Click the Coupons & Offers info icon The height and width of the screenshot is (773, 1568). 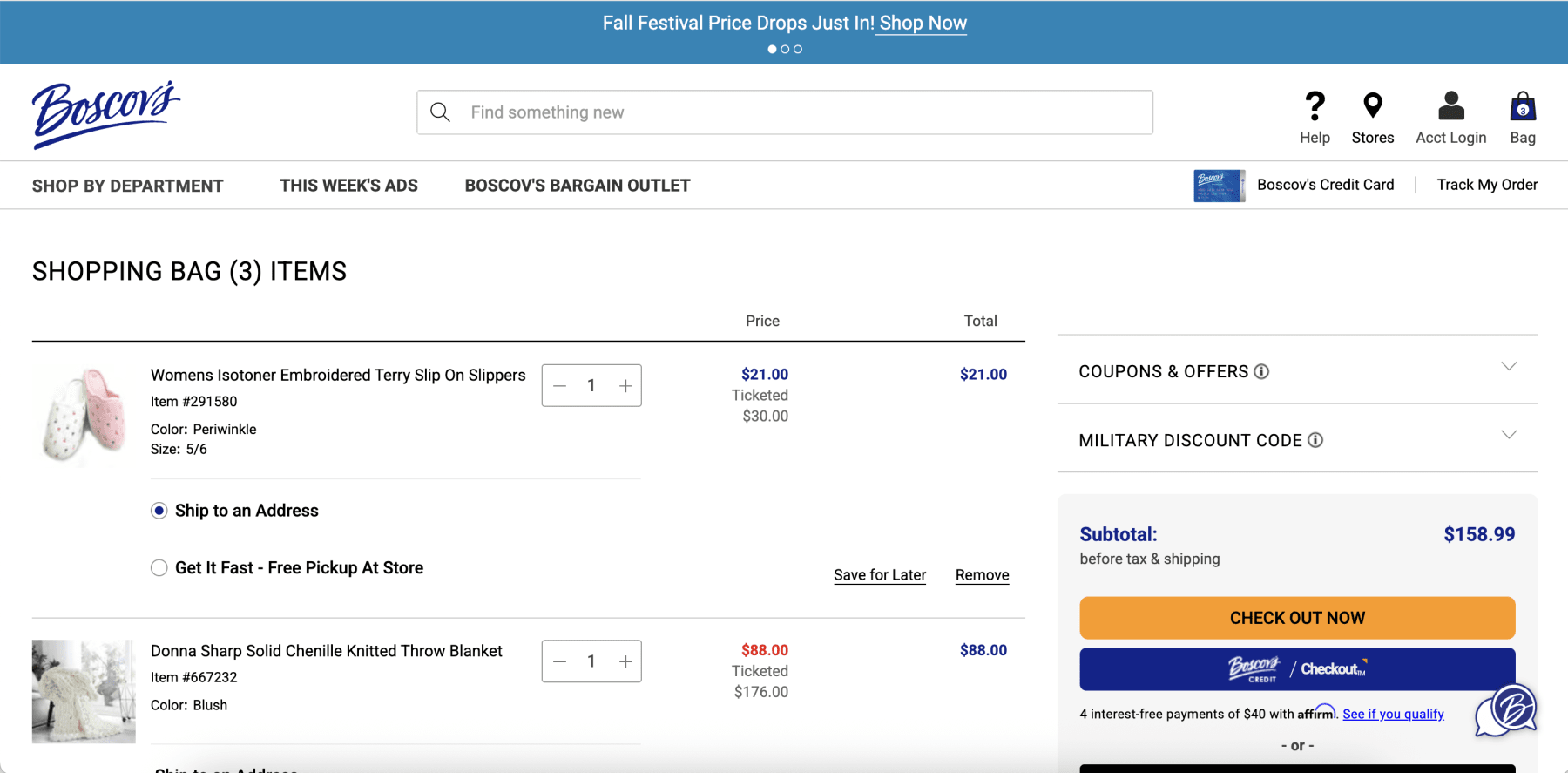(1261, 372)
